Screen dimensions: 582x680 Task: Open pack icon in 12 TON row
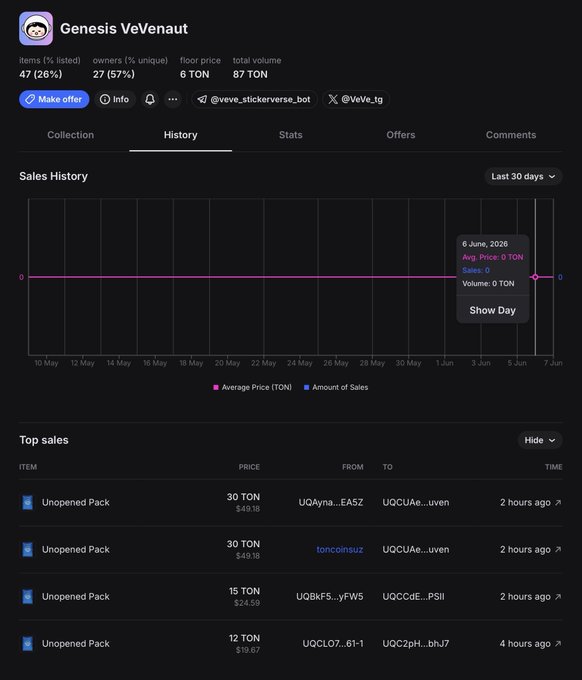(x=27, y=644)
